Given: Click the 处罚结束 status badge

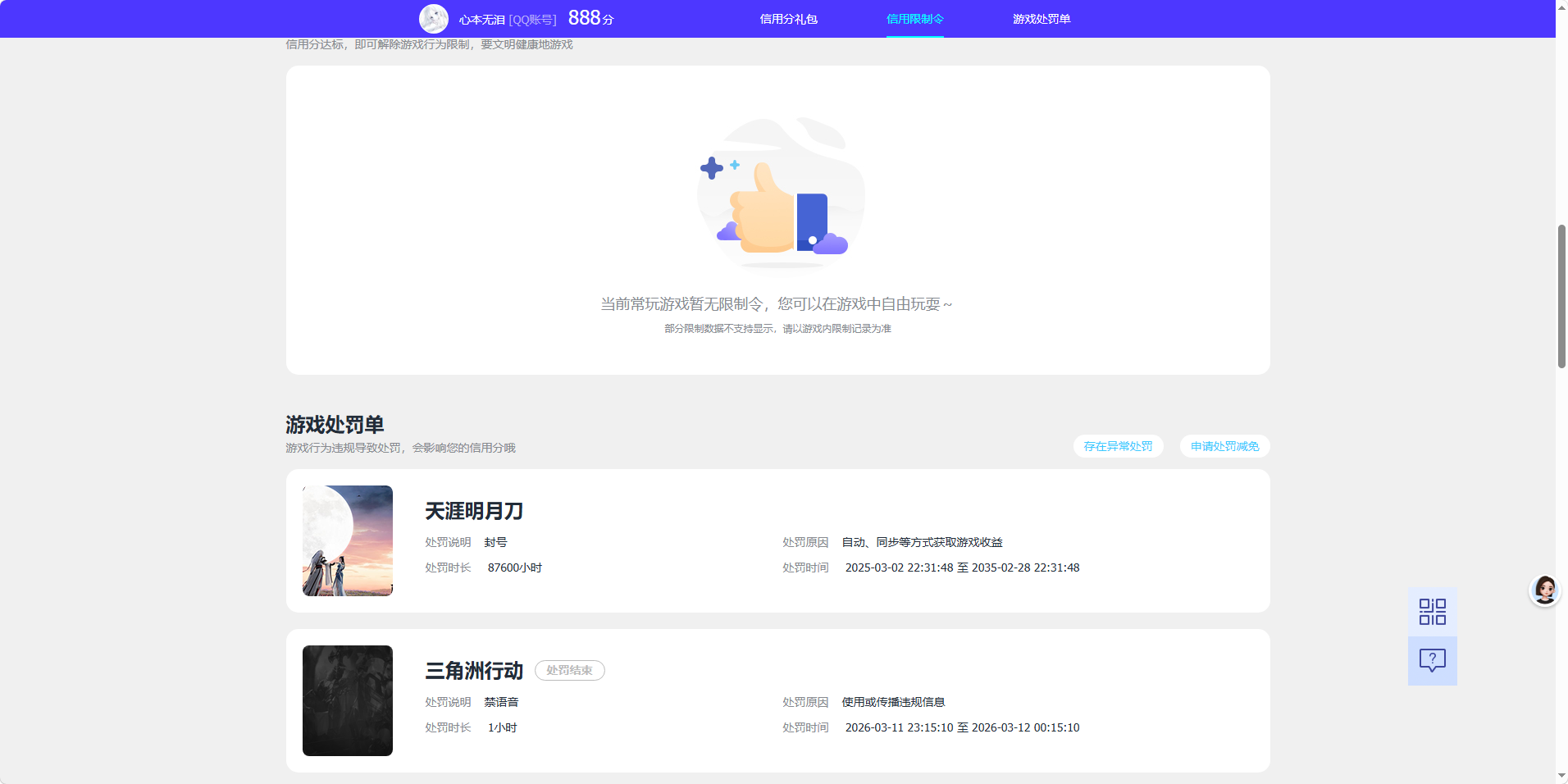Looking at the screenshot, I should tap(569, 671).
